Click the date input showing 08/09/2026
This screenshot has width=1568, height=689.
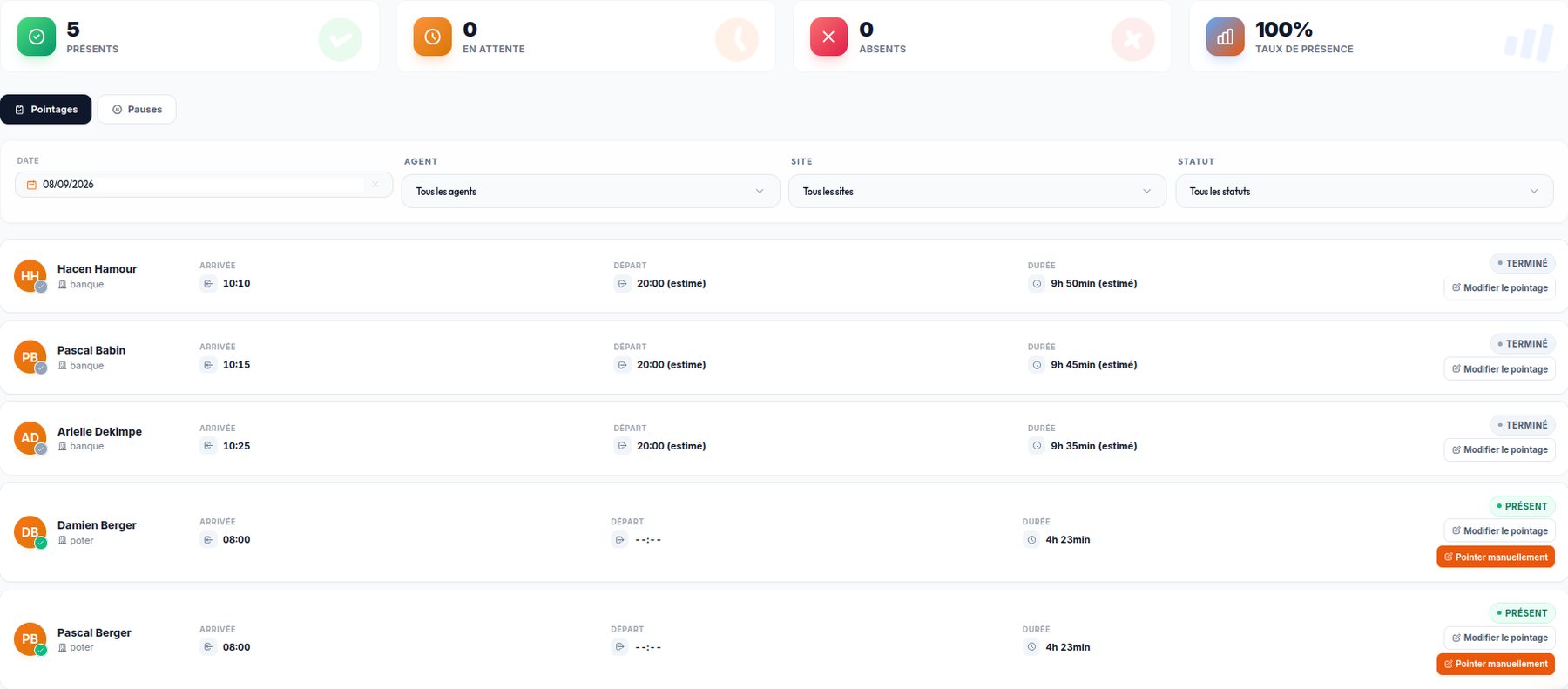tap(204, 185)
